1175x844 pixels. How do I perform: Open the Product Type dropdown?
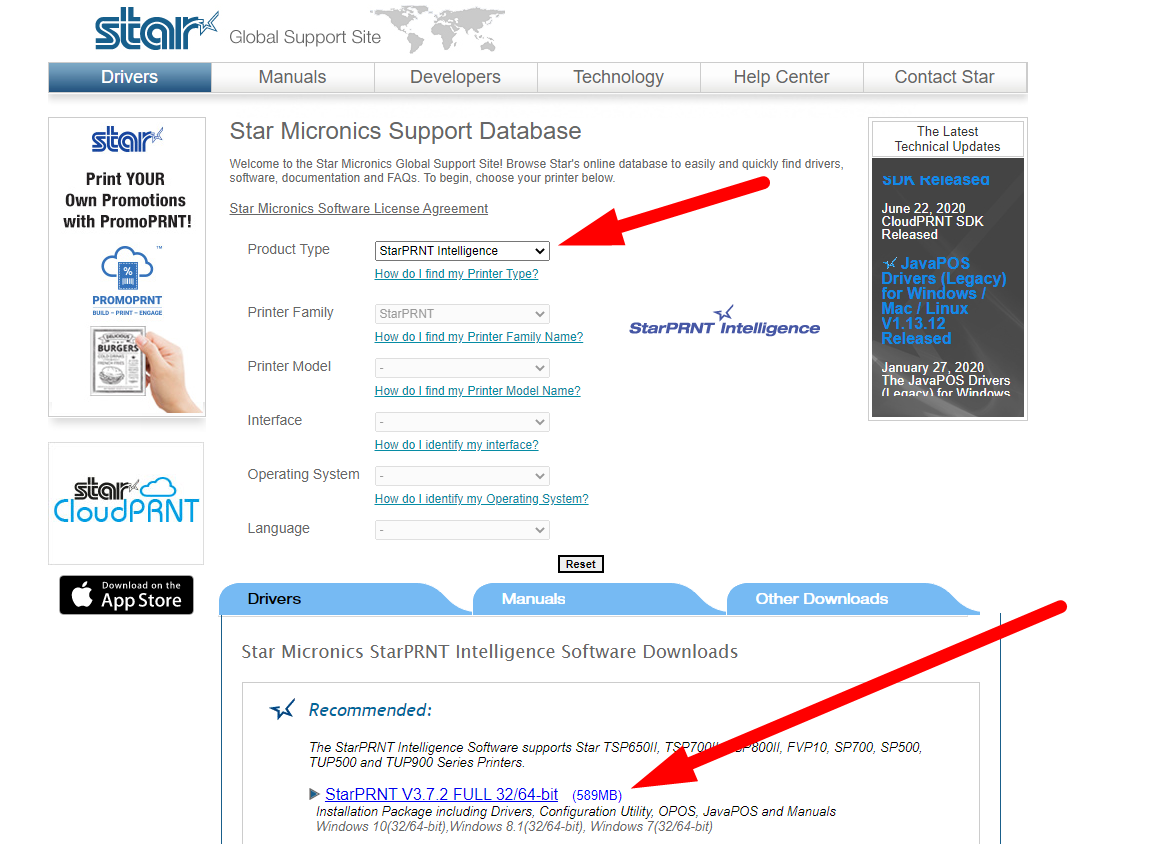click(x=462, y=251)
